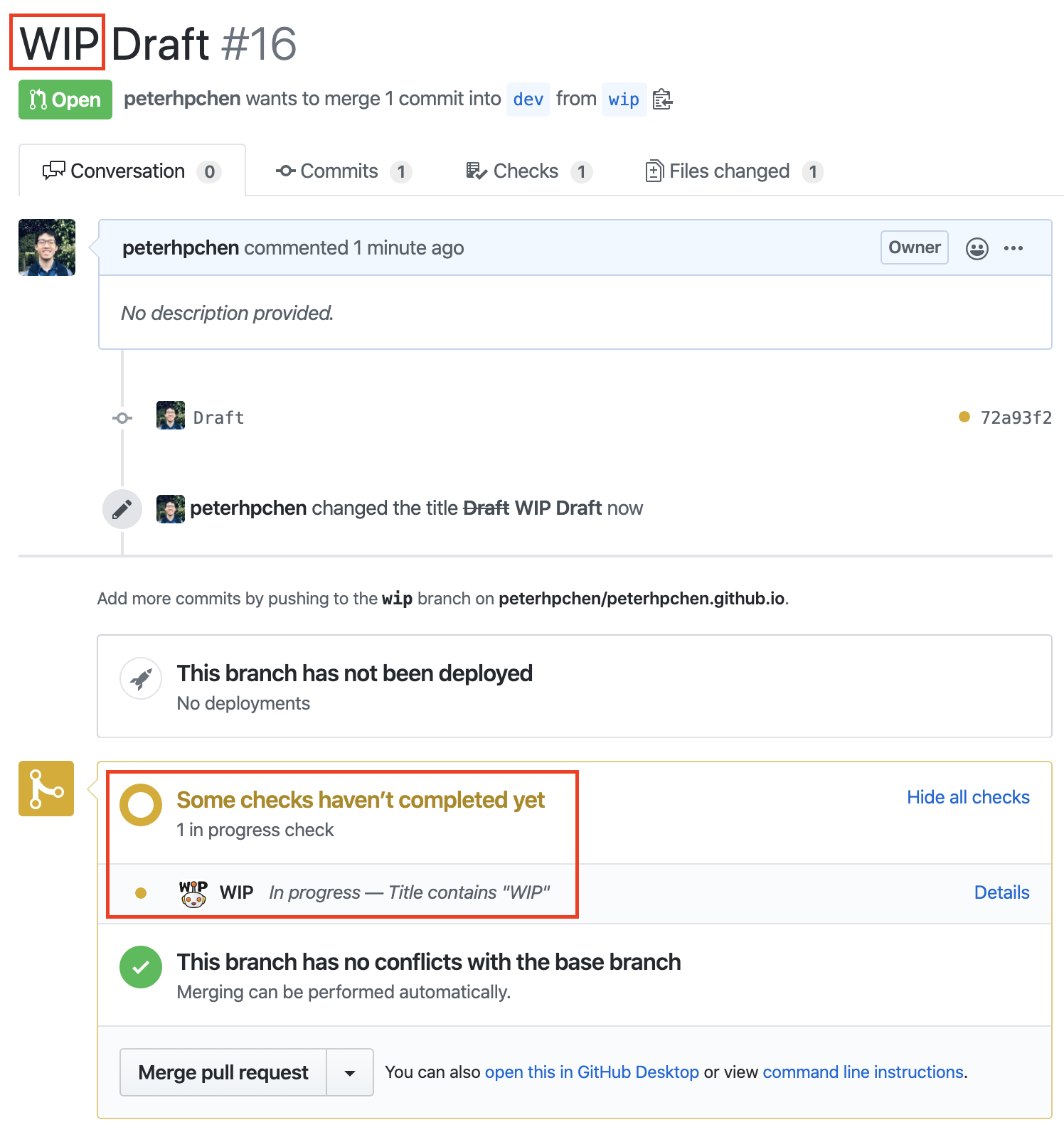Click the pencil title-change event icon
The width and height of the screenshot is (1064, 1132).
click(x=122, y=509)
